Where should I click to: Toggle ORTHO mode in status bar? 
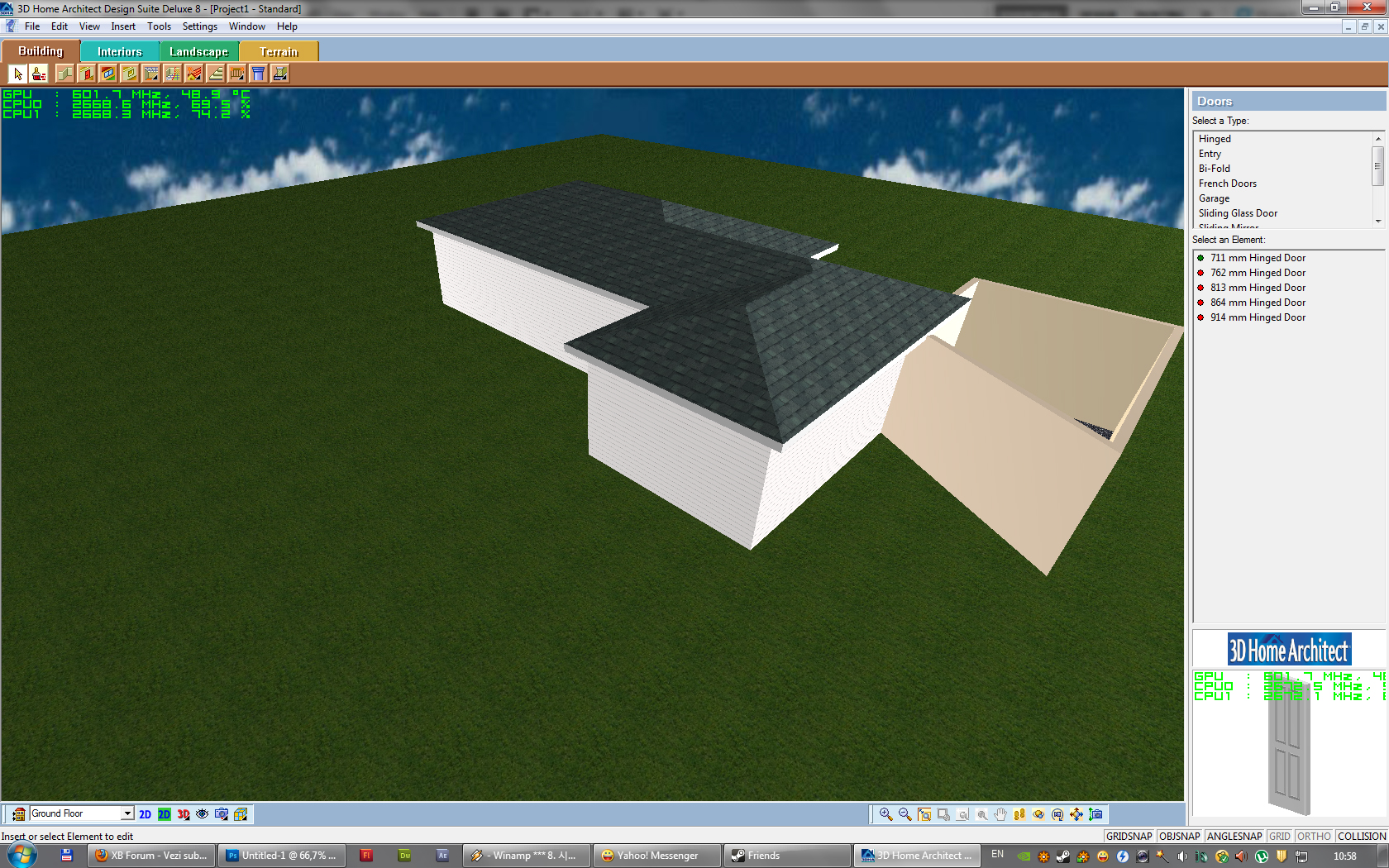point(1314,837)
